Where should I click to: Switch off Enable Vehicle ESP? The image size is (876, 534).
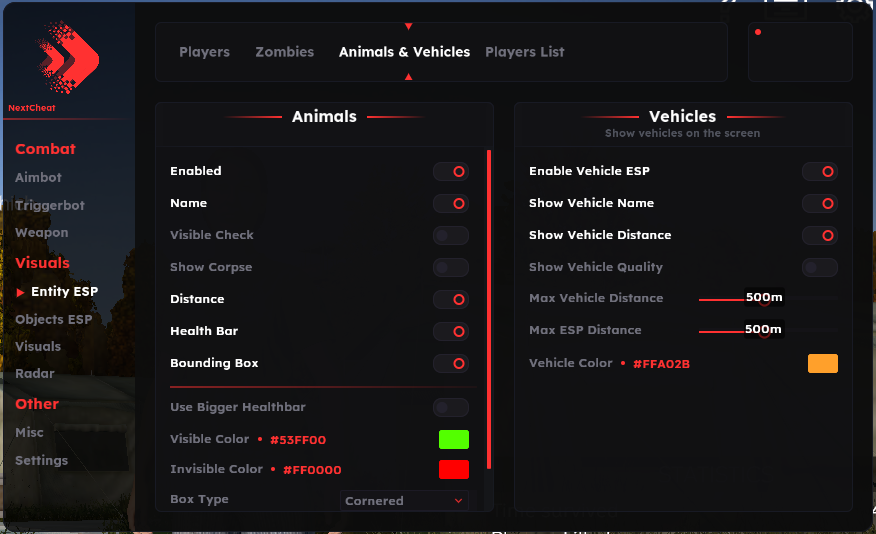[x=820, y=172]
